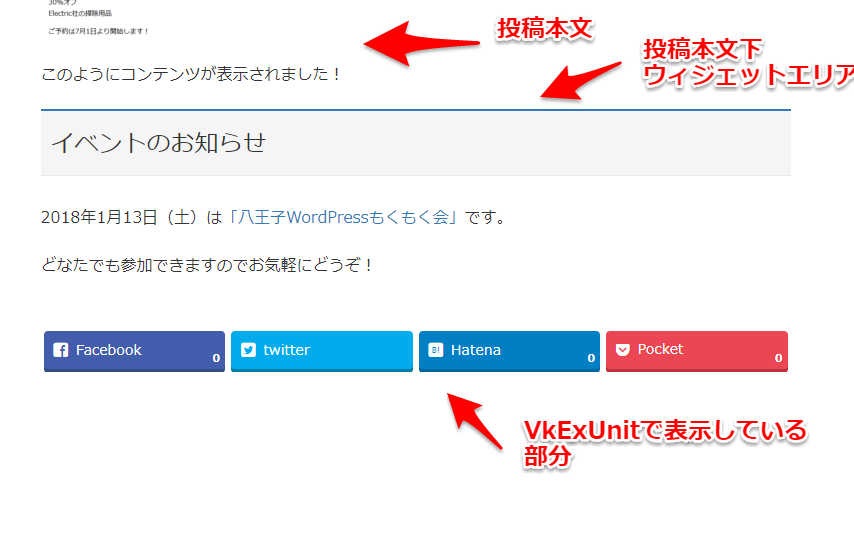This screenshot has width=854, height=554.
Task: Save the post via the Pocket label
Action: click(x=660, y=349)
